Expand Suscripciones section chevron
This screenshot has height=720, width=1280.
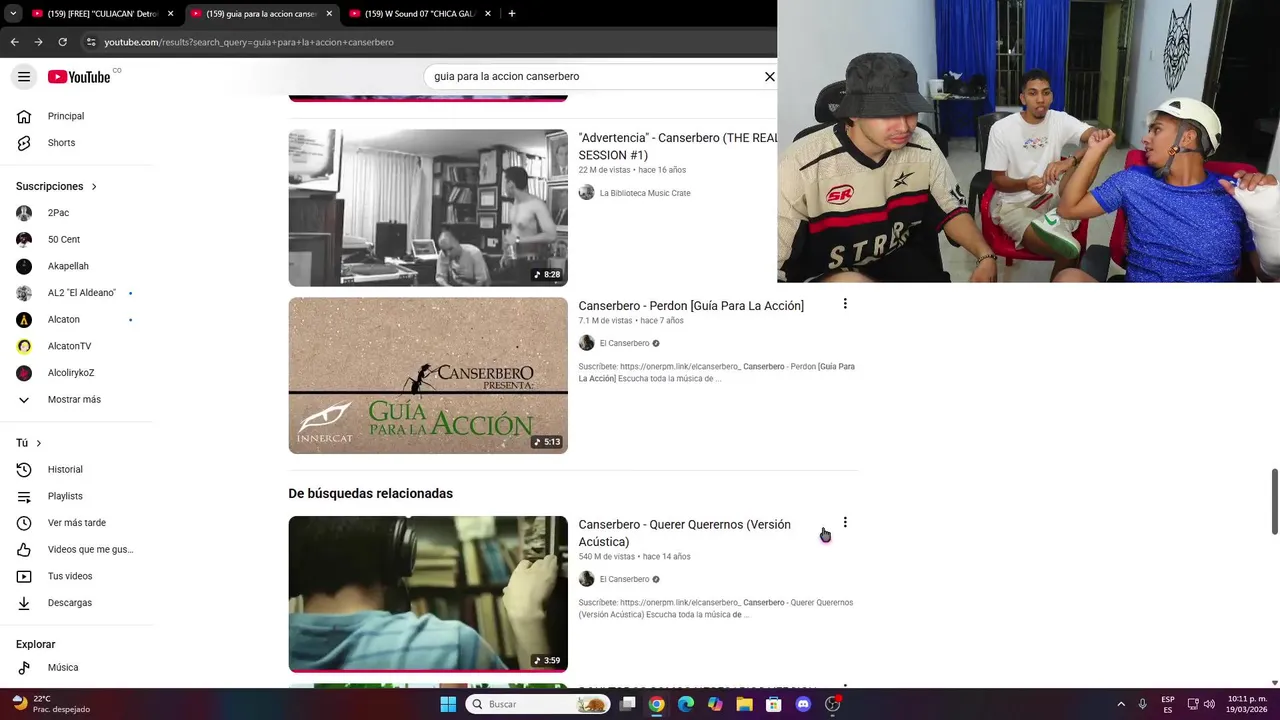(94, 187)
